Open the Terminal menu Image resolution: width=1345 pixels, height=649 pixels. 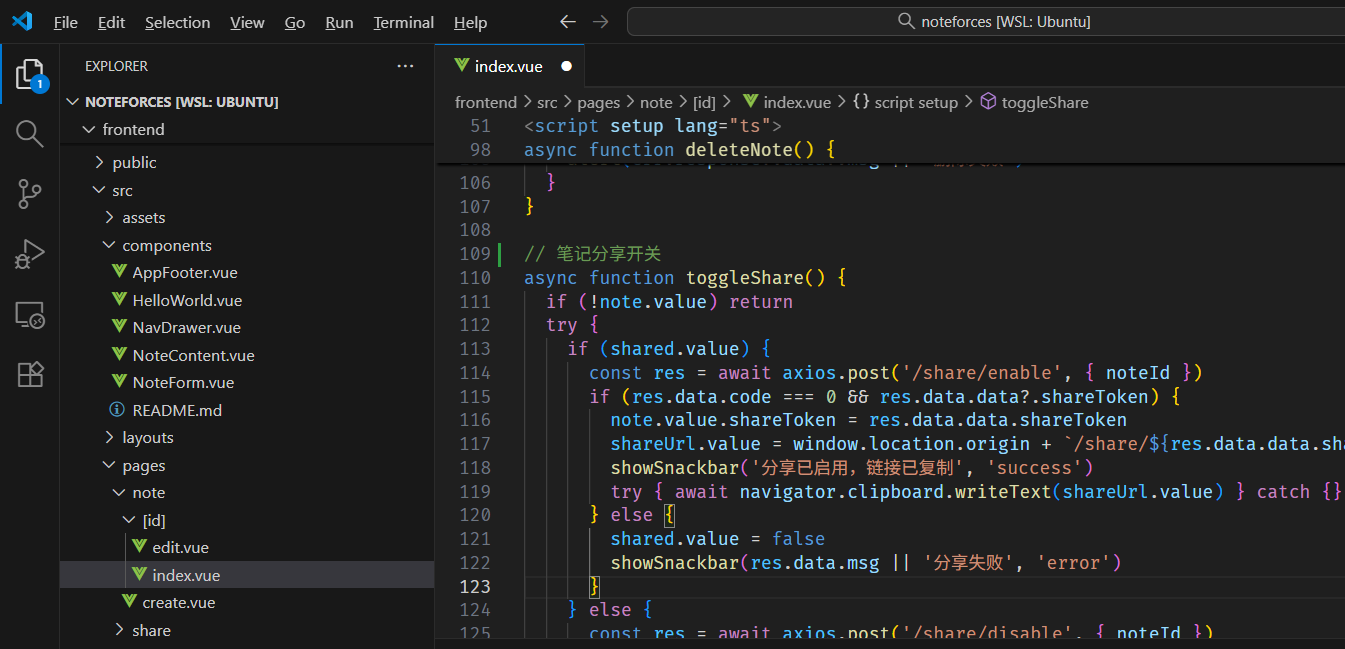[x=403, y=22]
